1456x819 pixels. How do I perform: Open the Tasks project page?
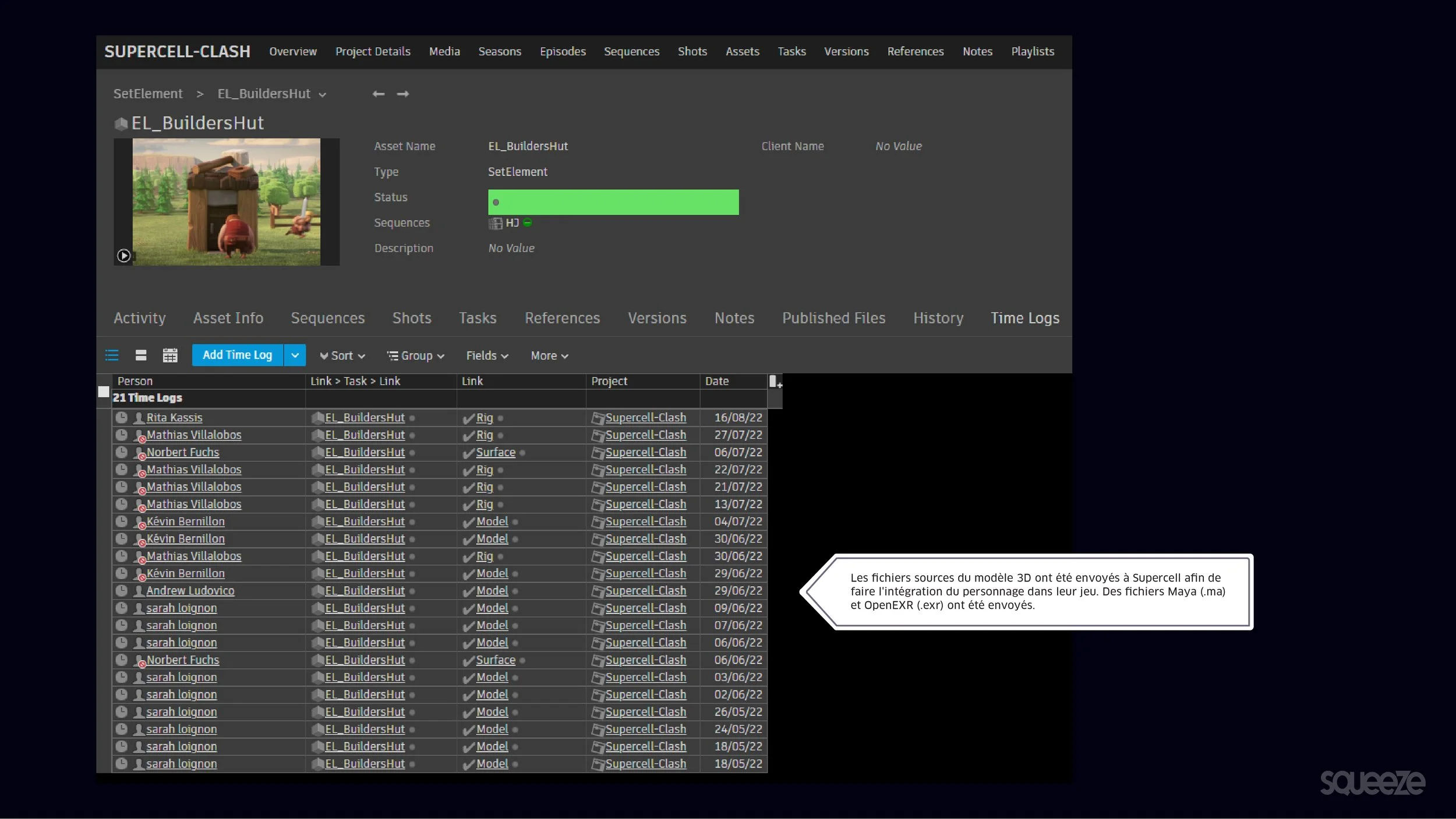point(791,51)
